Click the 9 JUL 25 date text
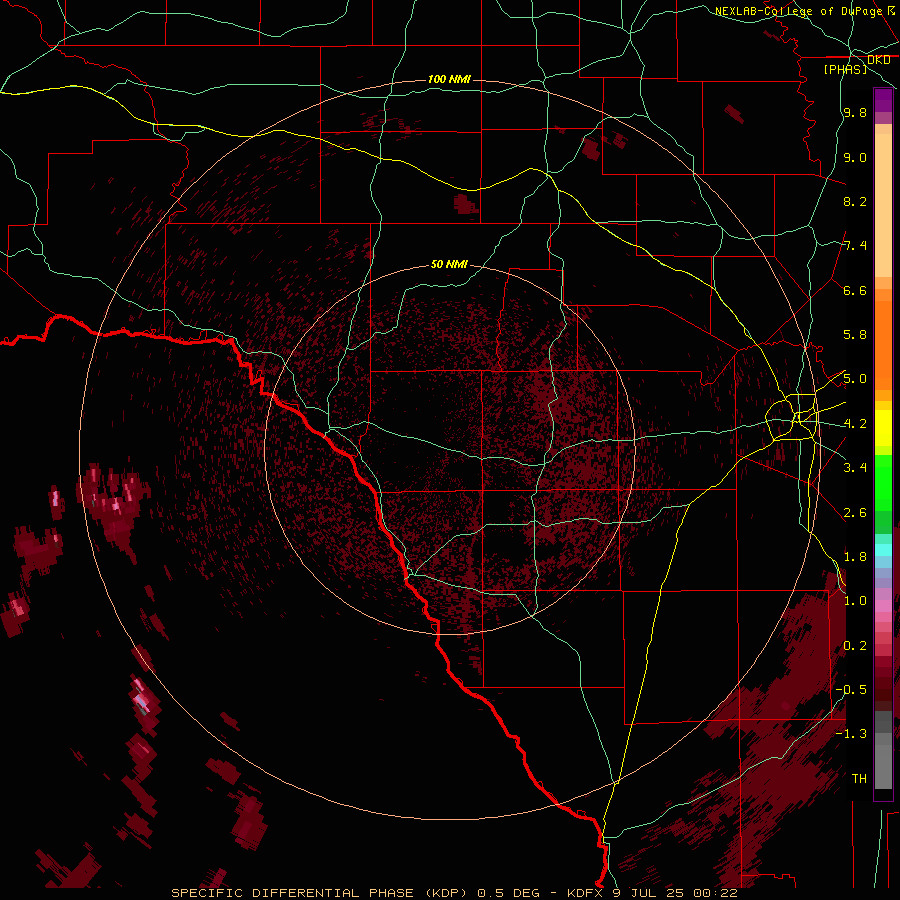Viewport: 900px width, 900px height. [649, 893]
